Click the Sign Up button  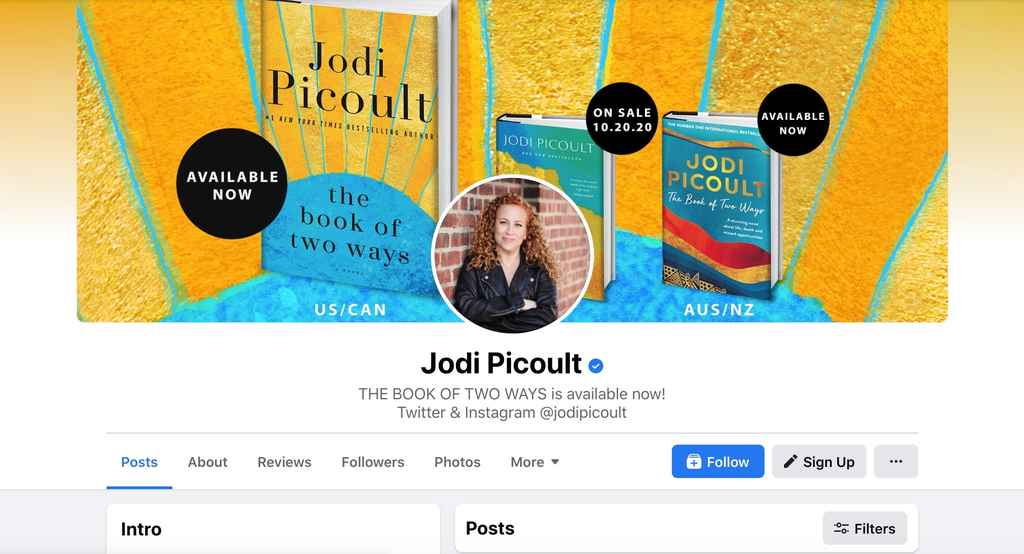819,461
